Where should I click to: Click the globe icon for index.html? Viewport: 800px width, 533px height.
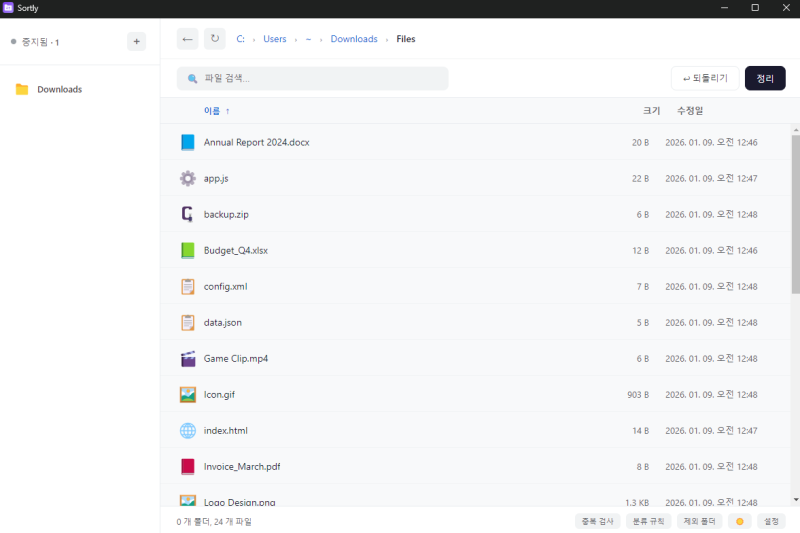(188, 430)
